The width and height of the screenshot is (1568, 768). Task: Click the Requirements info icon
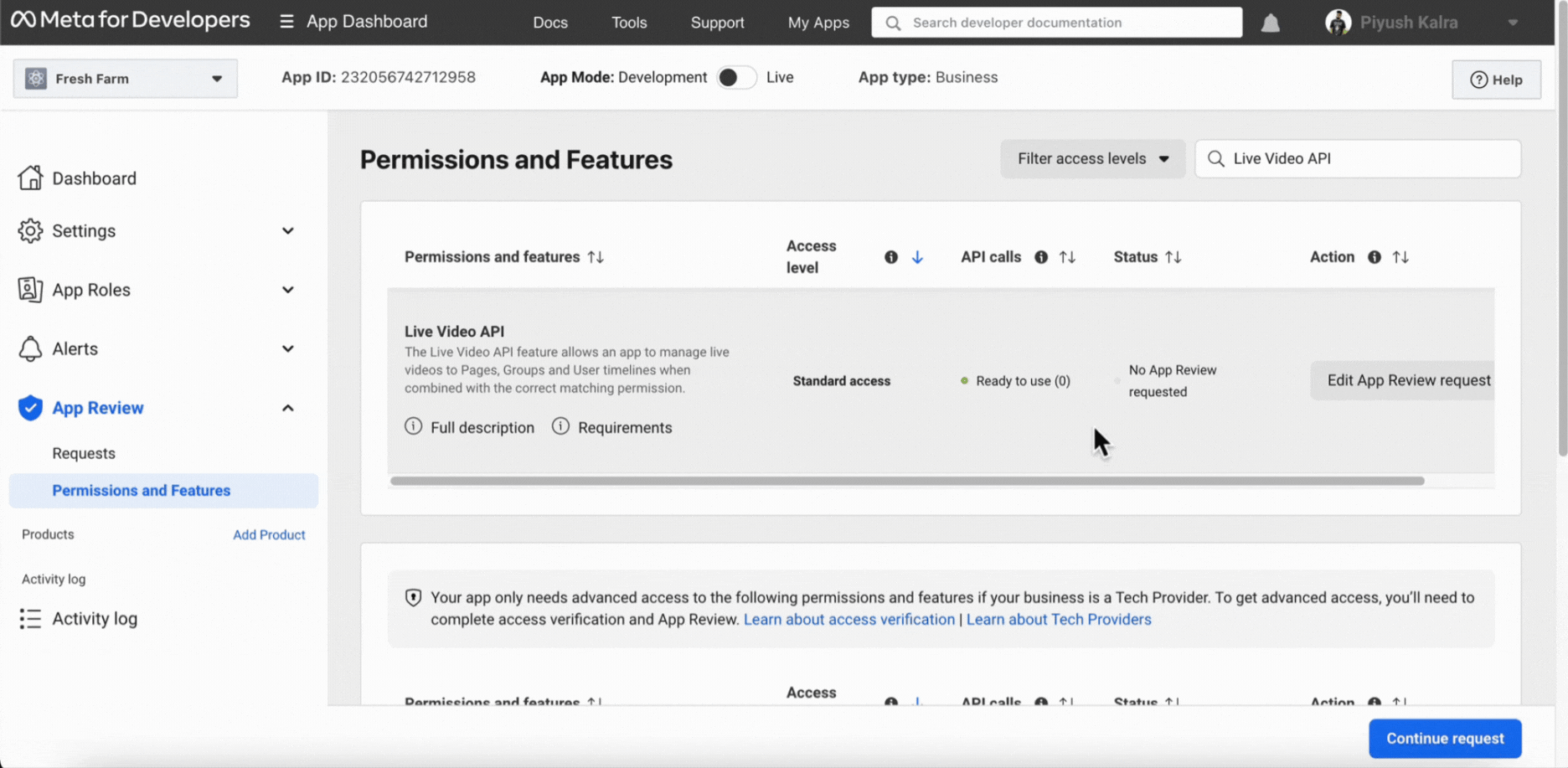pos(560,426)
